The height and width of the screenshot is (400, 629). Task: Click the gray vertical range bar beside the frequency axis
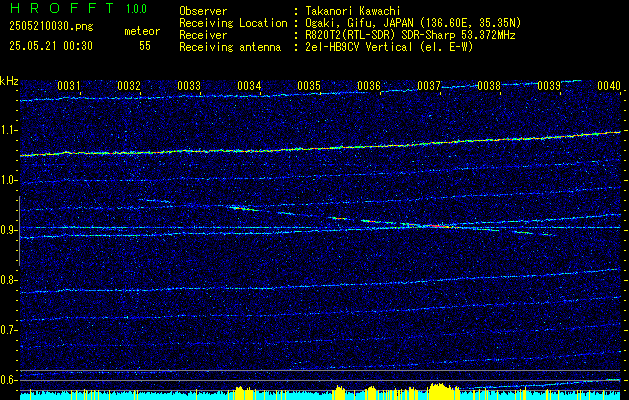(x=19, y=231)
